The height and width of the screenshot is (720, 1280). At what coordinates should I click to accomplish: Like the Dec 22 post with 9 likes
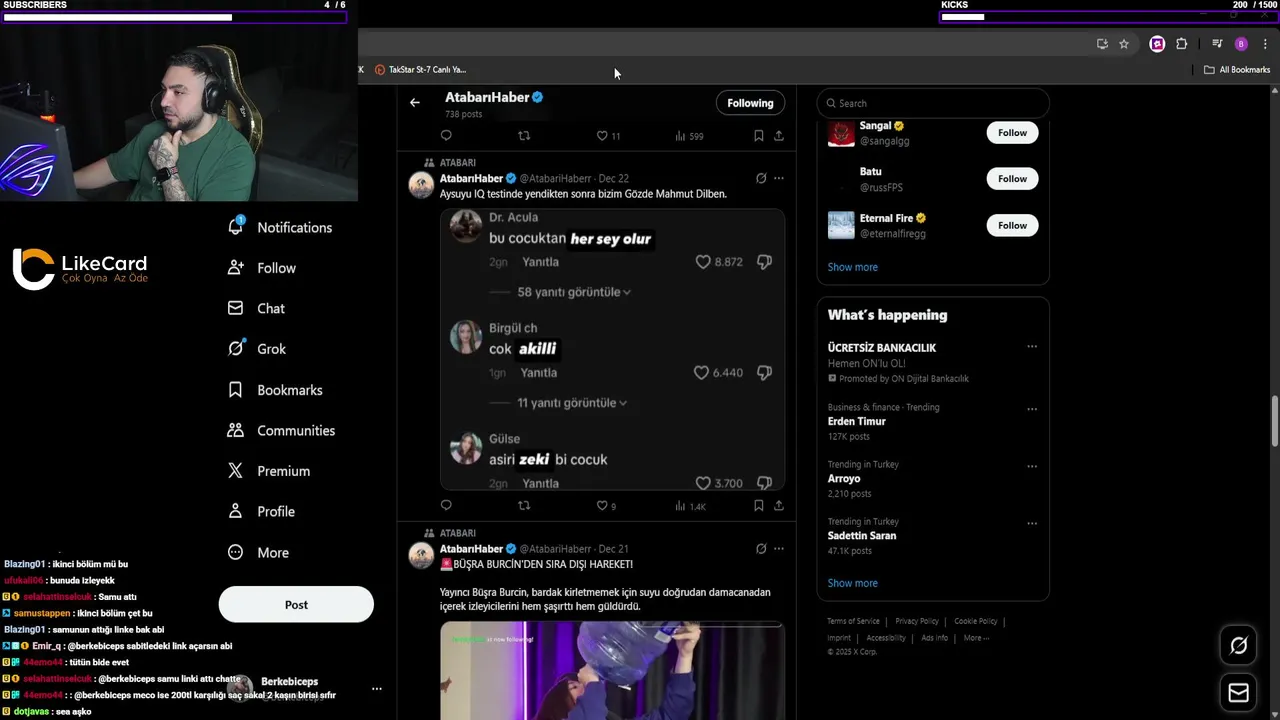[606, 506]
